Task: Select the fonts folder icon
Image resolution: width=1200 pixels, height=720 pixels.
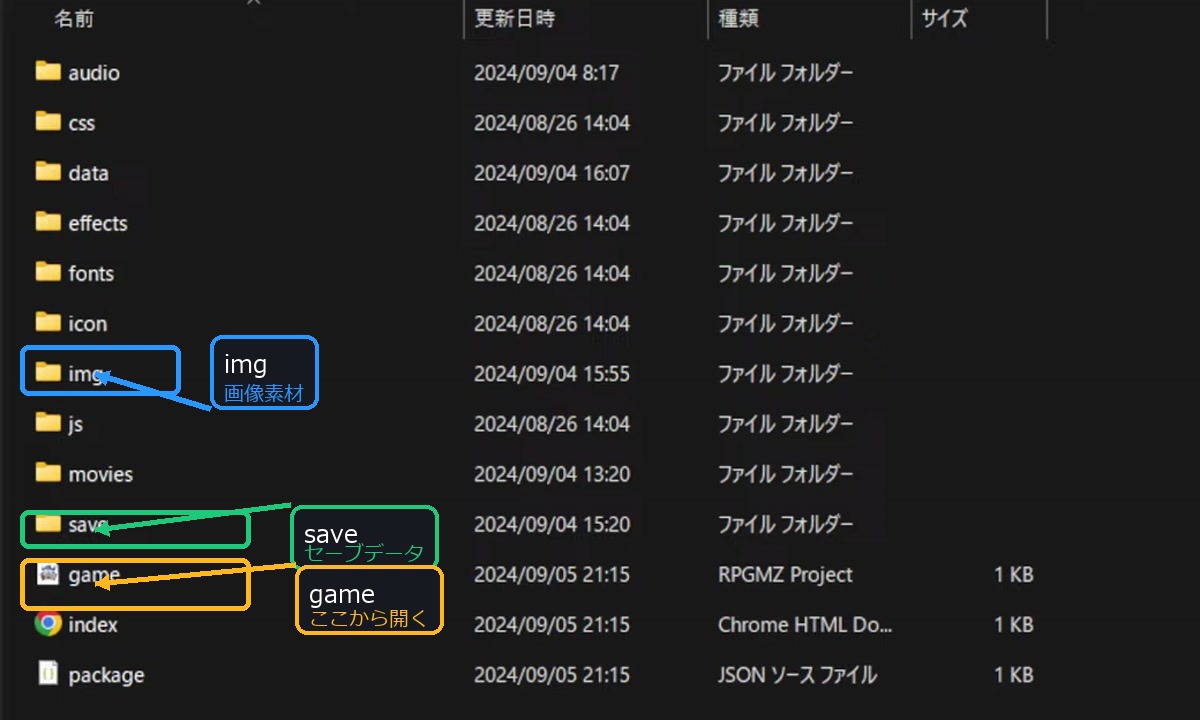Action: pos(48,271)
